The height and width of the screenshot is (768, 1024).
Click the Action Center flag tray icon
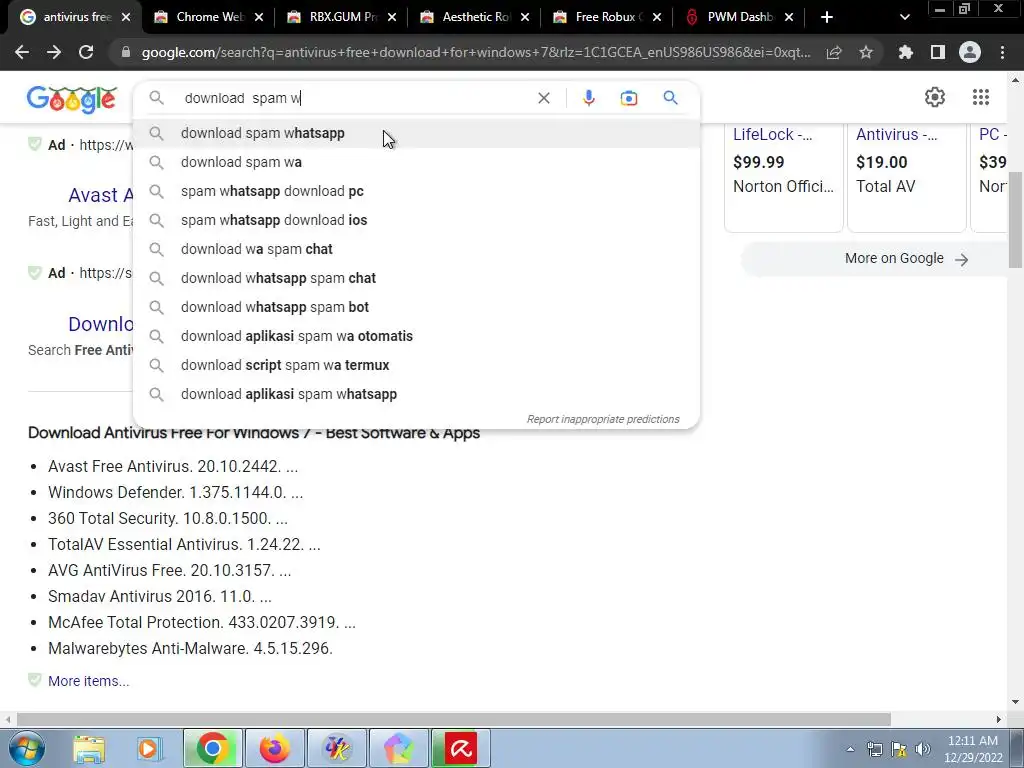click(x=899, y=749)
